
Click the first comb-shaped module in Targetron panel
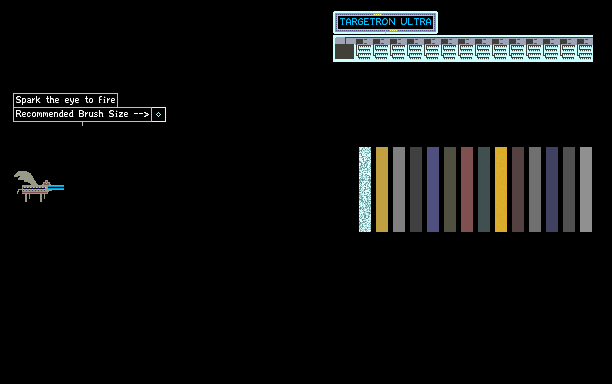[364, 49]
